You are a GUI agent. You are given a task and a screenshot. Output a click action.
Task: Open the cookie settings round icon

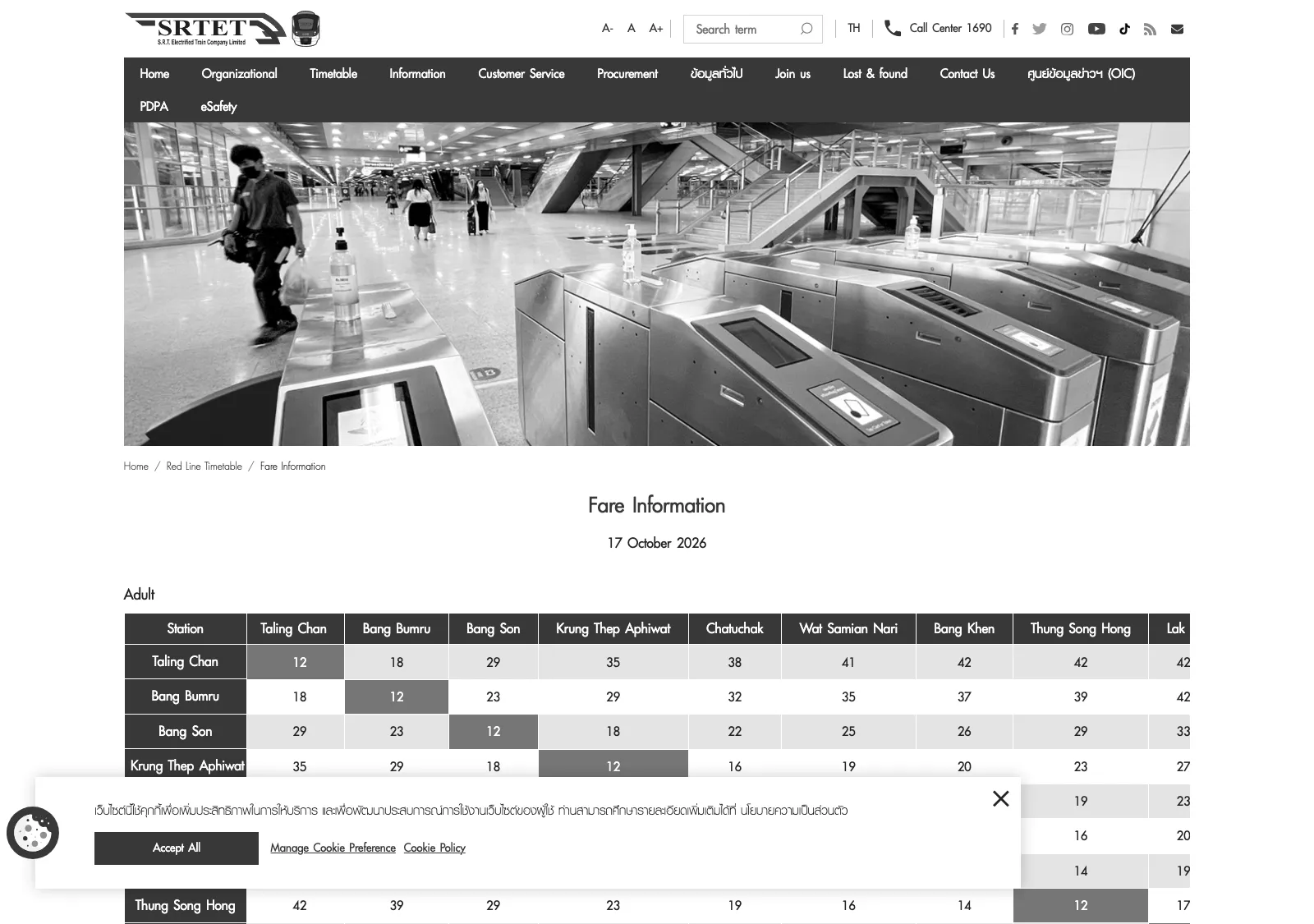point(33,833)
